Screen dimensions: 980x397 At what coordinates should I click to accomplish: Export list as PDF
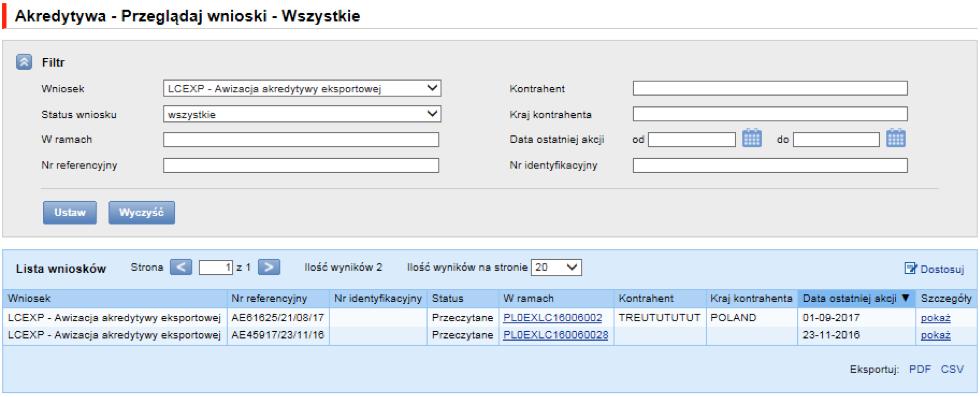pos(920,369)
